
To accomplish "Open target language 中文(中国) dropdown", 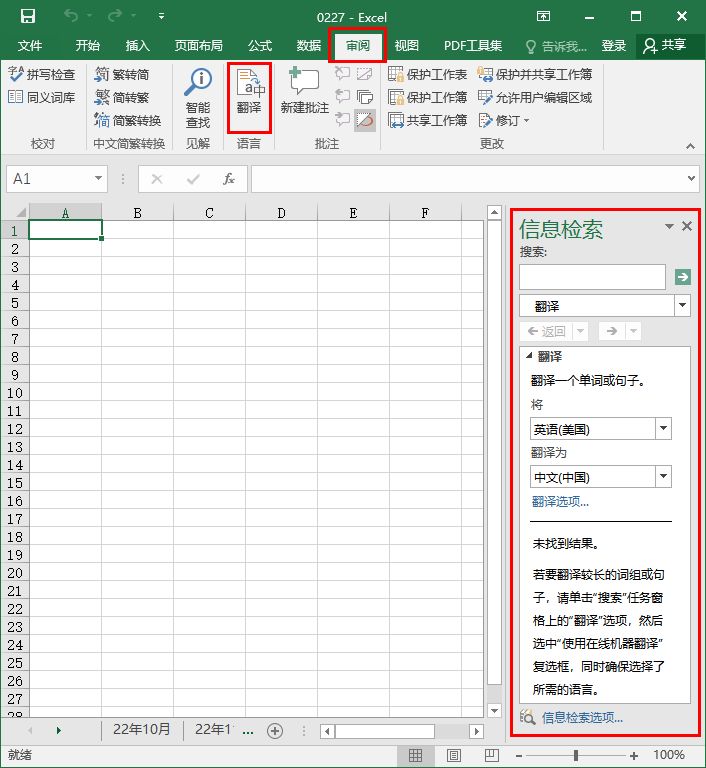I will click(x=663, y=476).
